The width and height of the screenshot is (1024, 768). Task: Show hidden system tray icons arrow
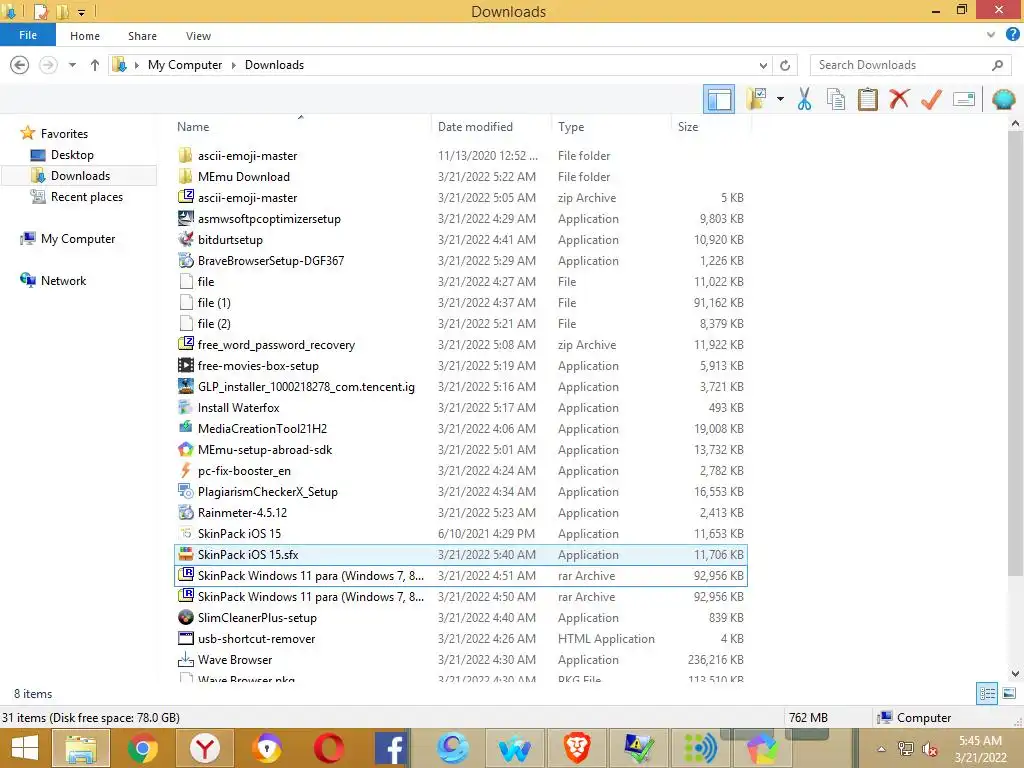881,749
